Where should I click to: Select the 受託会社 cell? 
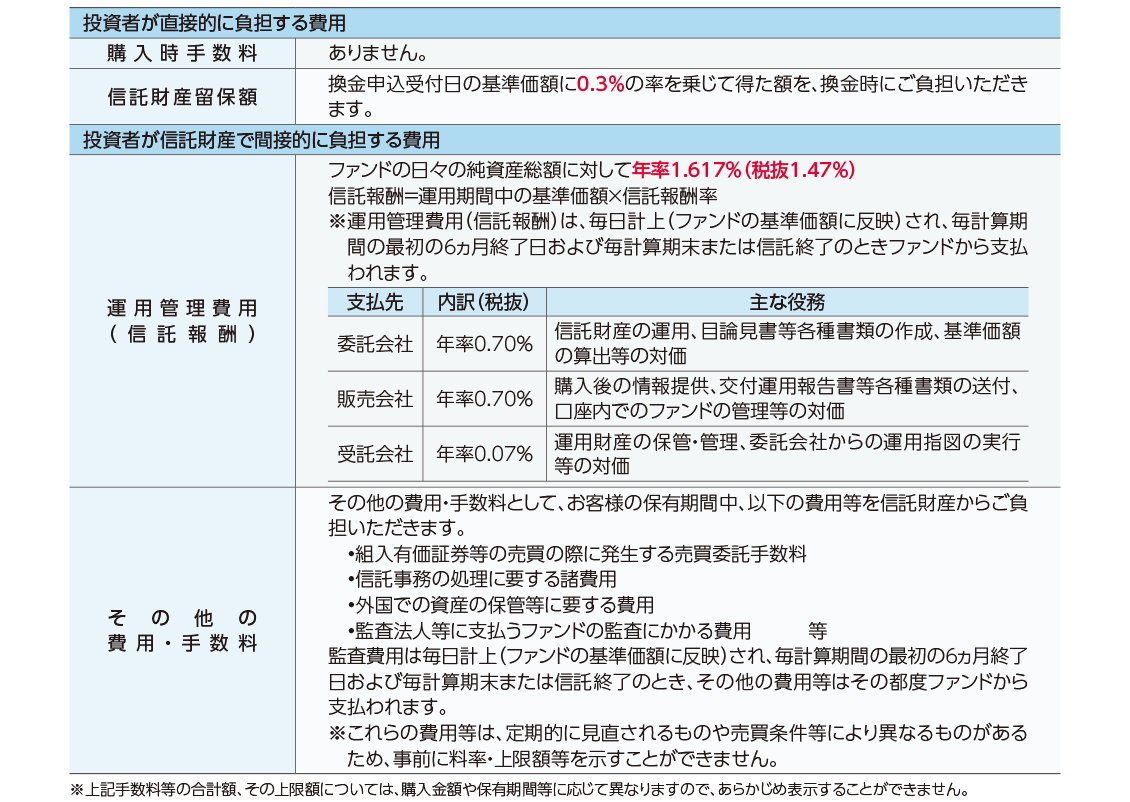coord(375,454)
